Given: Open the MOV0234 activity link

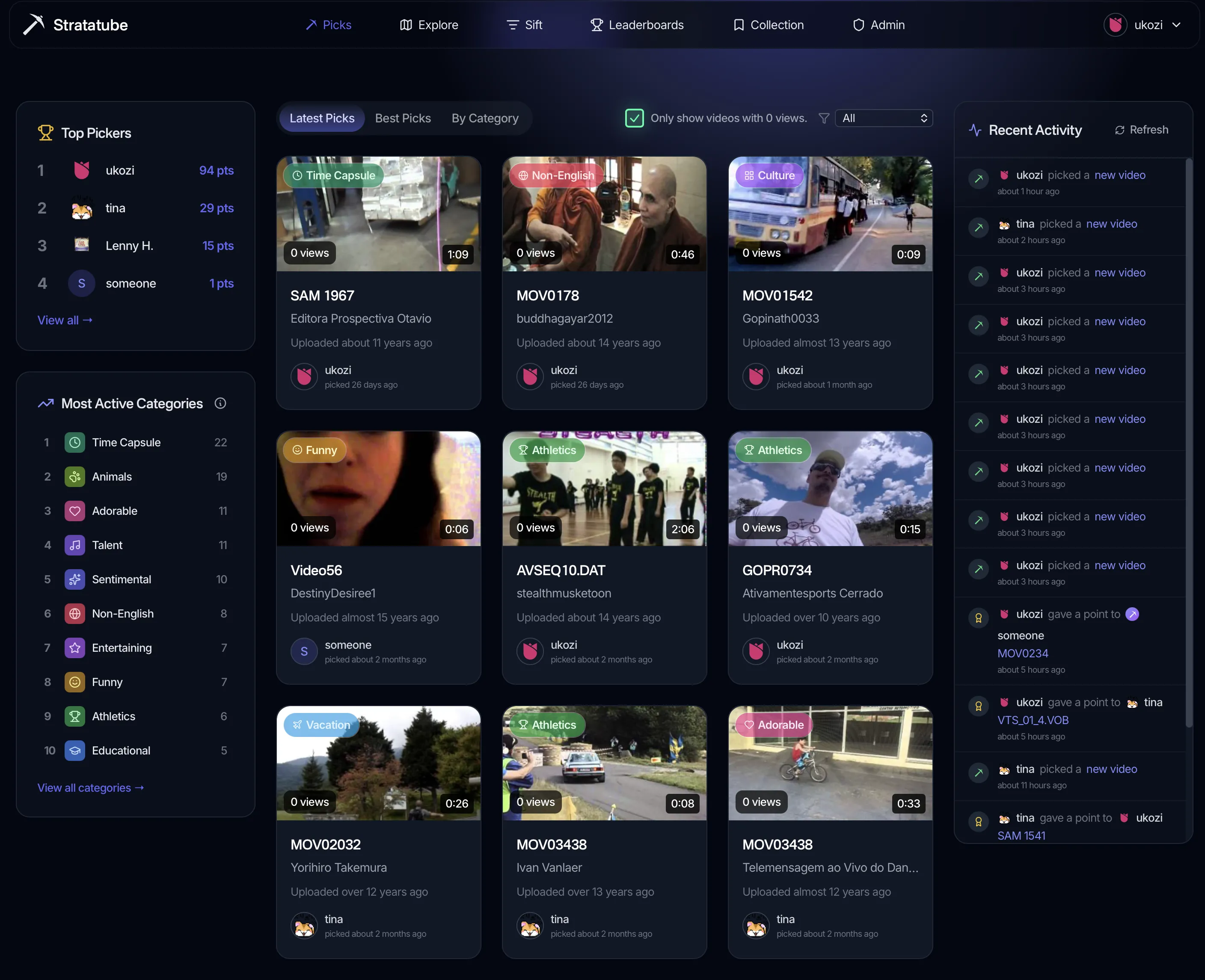Looking at the screenshot, I should tap(1022, 653).
